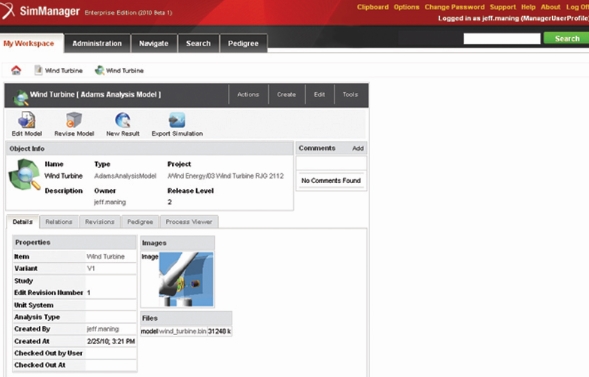Switch to the Relations tab
Screen dimensions: 589x377
(59, 222)
